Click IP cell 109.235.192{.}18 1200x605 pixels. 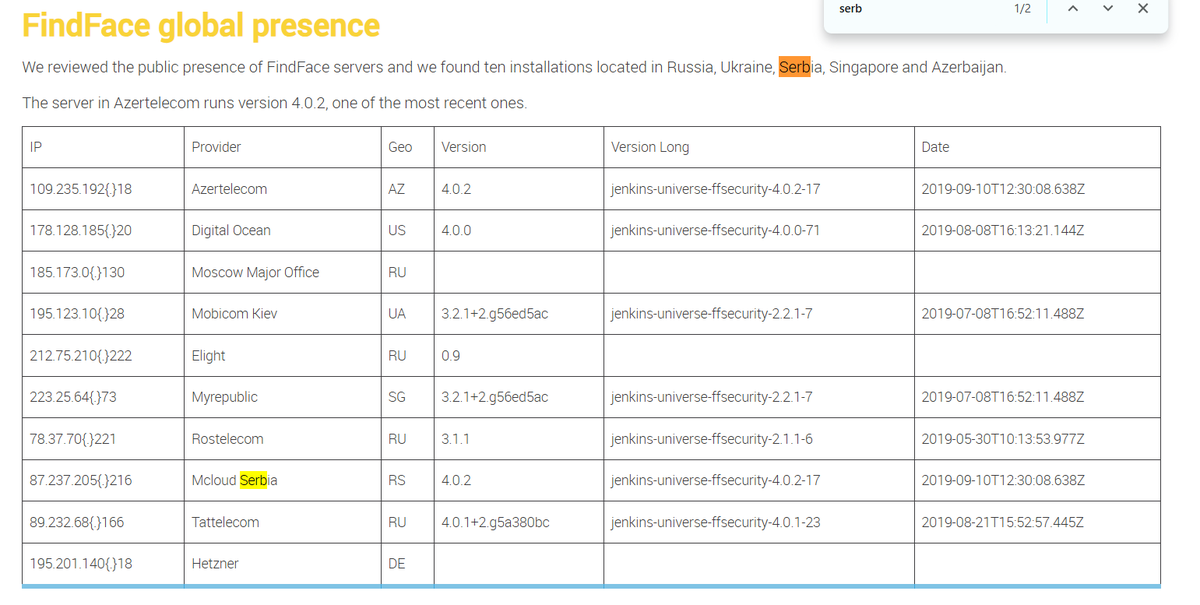tap(102, 189)
